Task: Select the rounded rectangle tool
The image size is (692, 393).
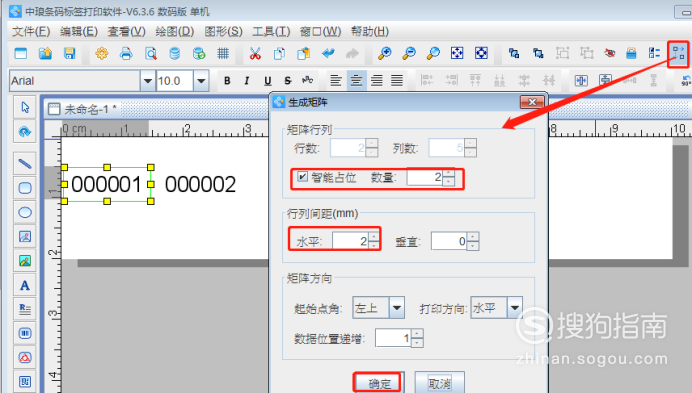Action: (x=25, y=188)
